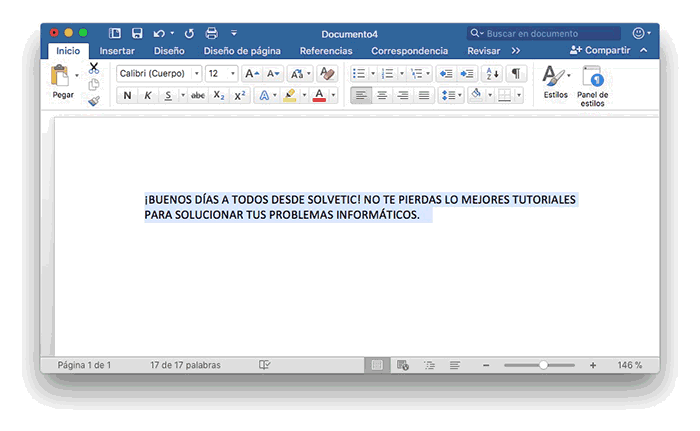Expand the font color dropdown arrow
700x431 pixels.
click(x=333, y=95)
